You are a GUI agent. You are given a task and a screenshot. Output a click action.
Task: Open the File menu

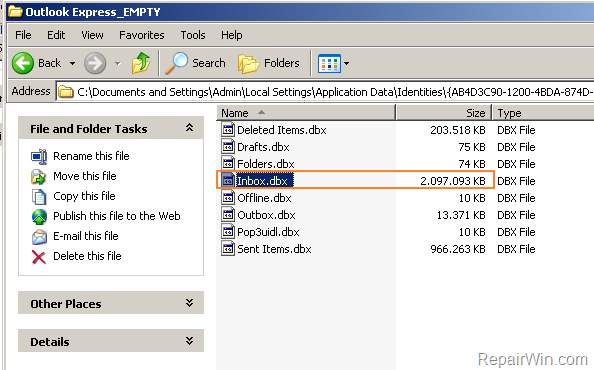[x=23, y=35]
